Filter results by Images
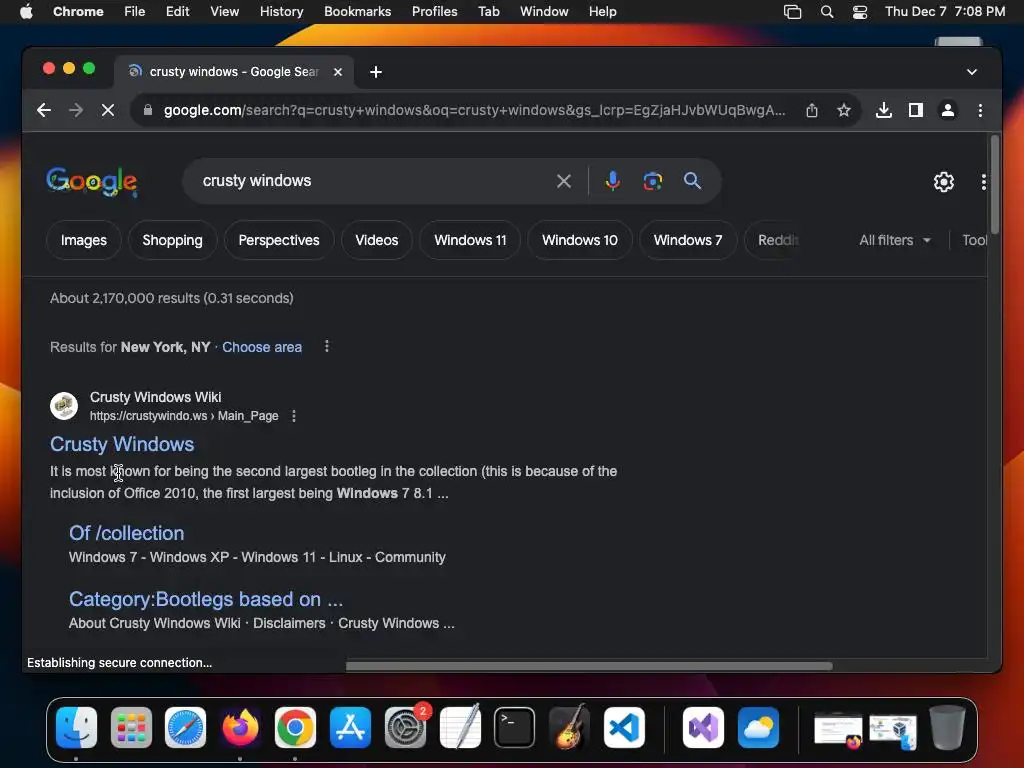Image resolution: width=1024 pixels, height=768 pixels. 84,240
